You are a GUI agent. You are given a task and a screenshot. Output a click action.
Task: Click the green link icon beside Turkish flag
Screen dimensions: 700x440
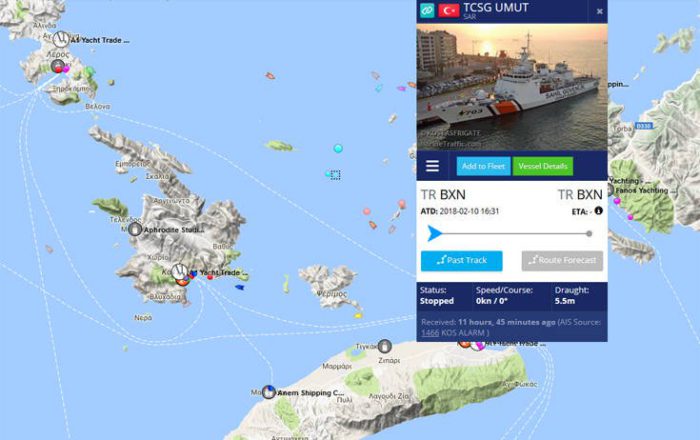click(x=427, y=10)
